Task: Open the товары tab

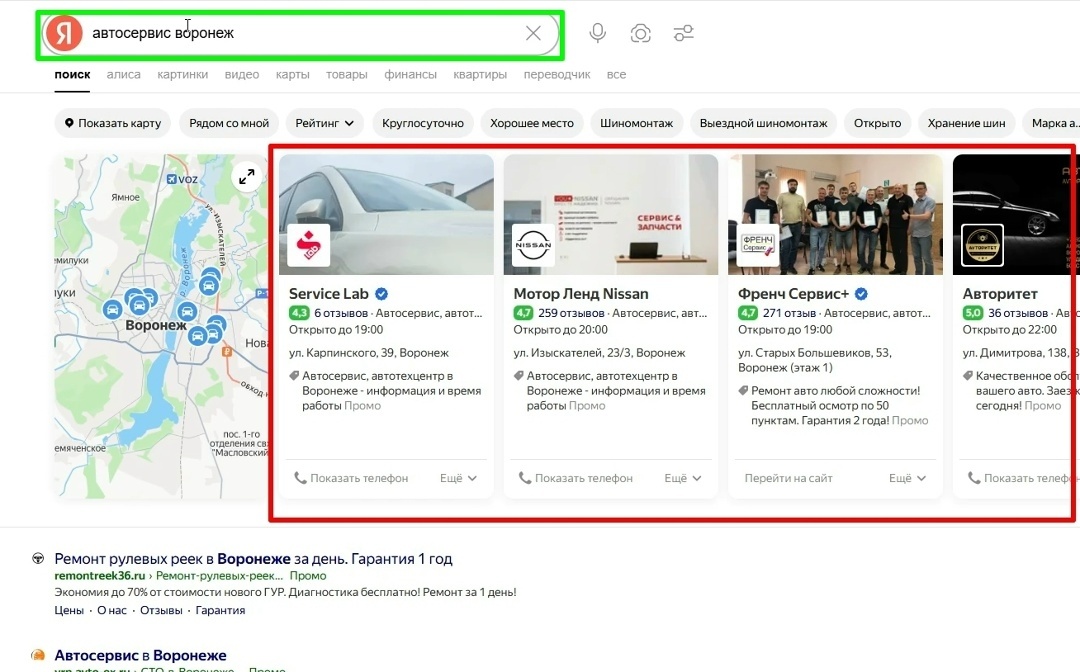Action: [x=346, y=74]
